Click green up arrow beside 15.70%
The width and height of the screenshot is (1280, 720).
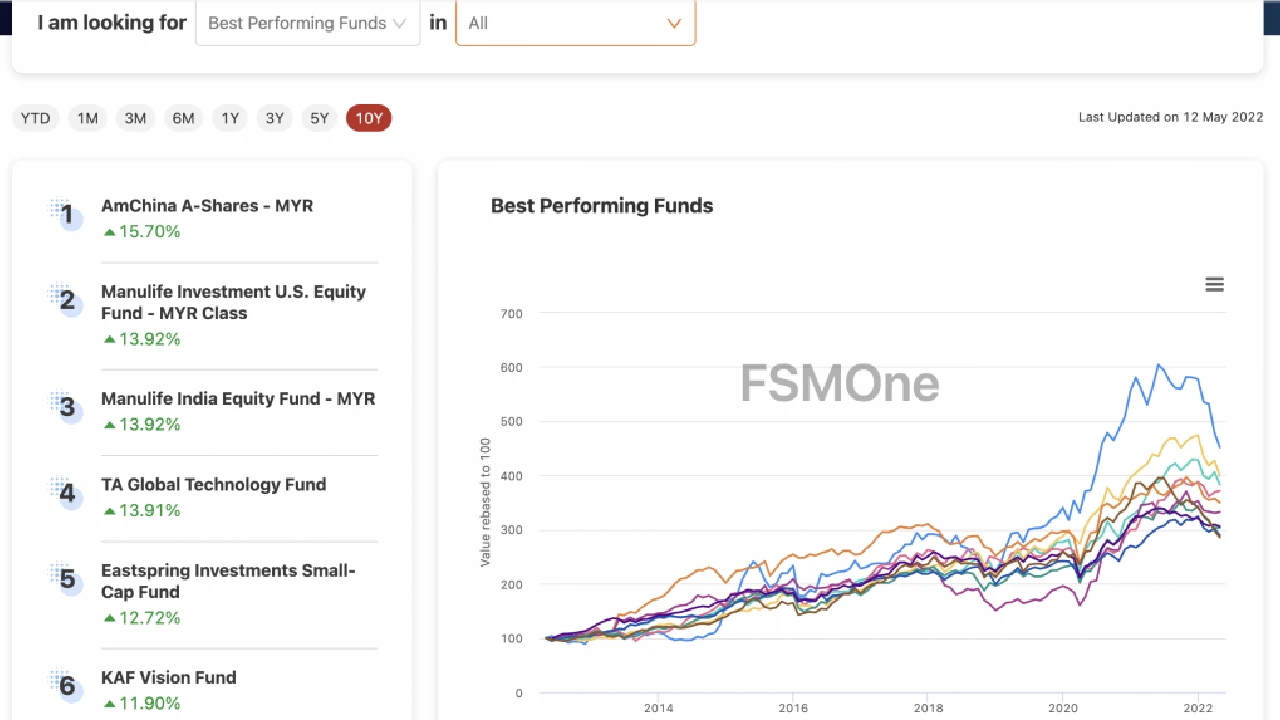[110, 232]
